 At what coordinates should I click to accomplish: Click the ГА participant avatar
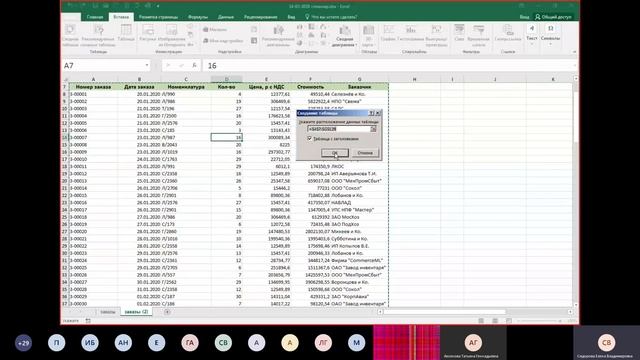[x=190, y=343]
